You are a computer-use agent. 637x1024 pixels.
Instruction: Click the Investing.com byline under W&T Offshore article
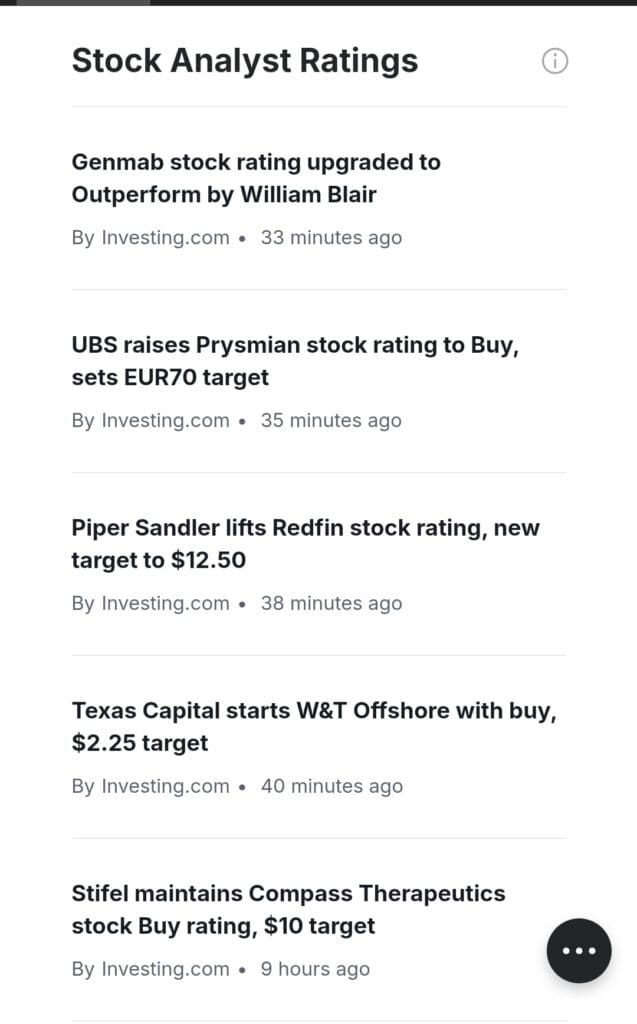coord(151,787)
